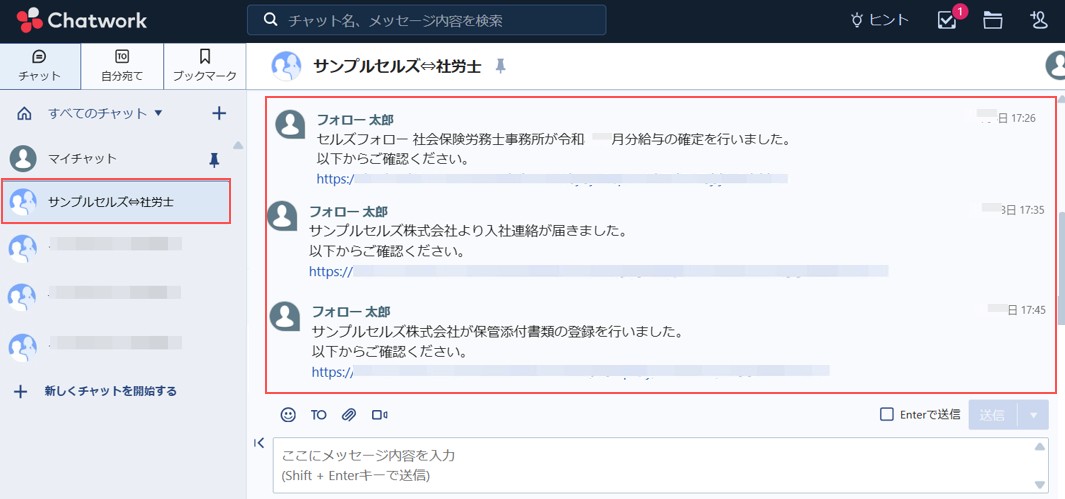Click the 給与の確定を行いました message text
Viewport: 1065px width, 499px height.
(553, 141)
